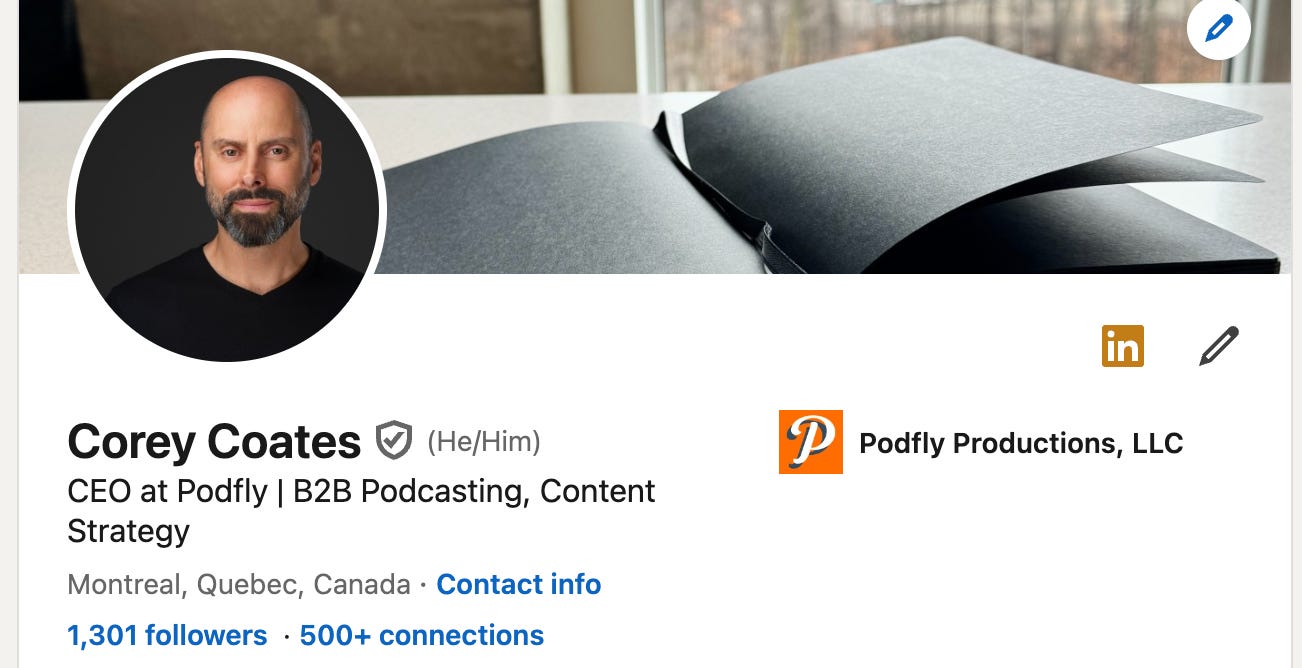Open Corey Coates' circular profile photo
Viewport: 1302px width, 668px height.
227,210
